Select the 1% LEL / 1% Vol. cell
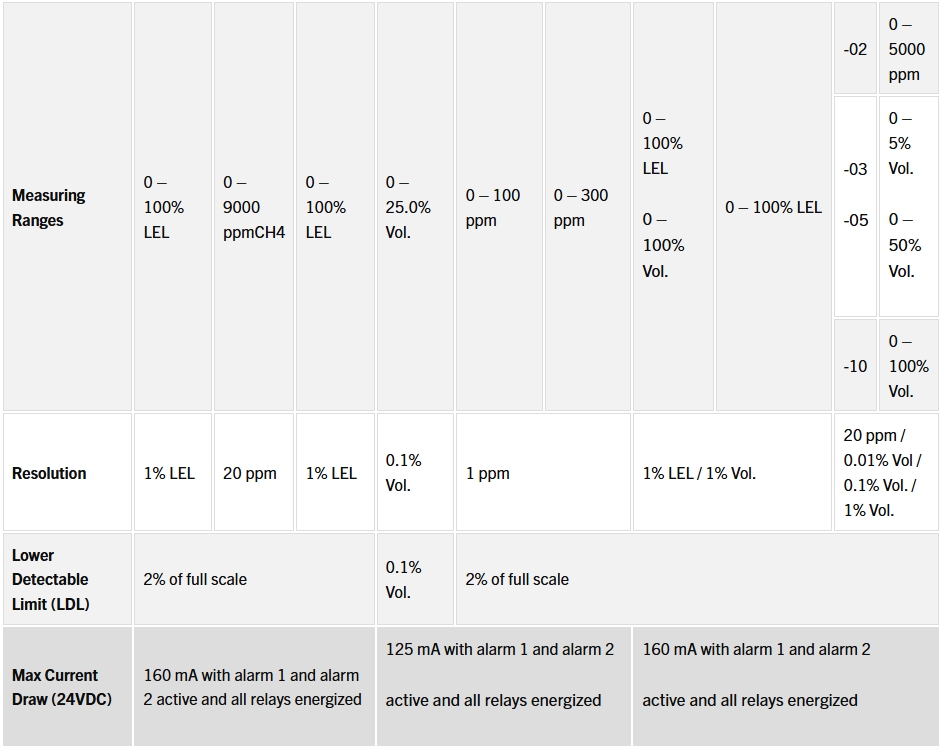The image size is (952, 748). 731,473
